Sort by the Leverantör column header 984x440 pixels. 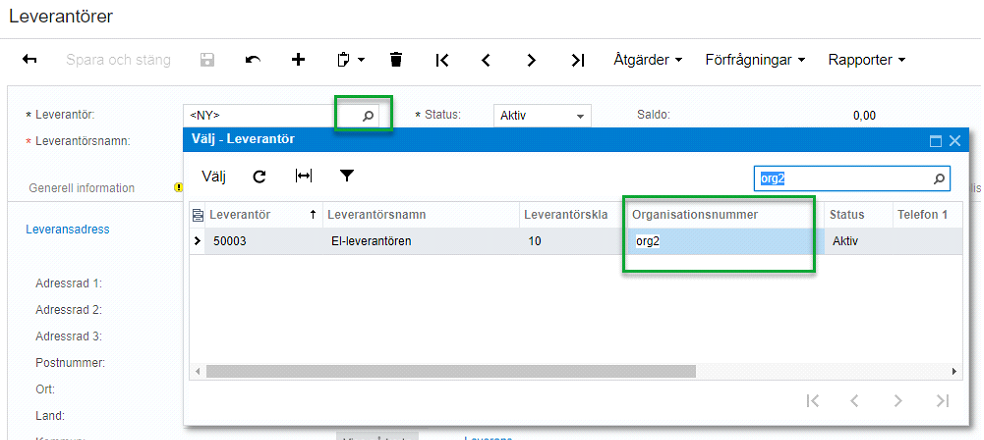coord(264,215)
